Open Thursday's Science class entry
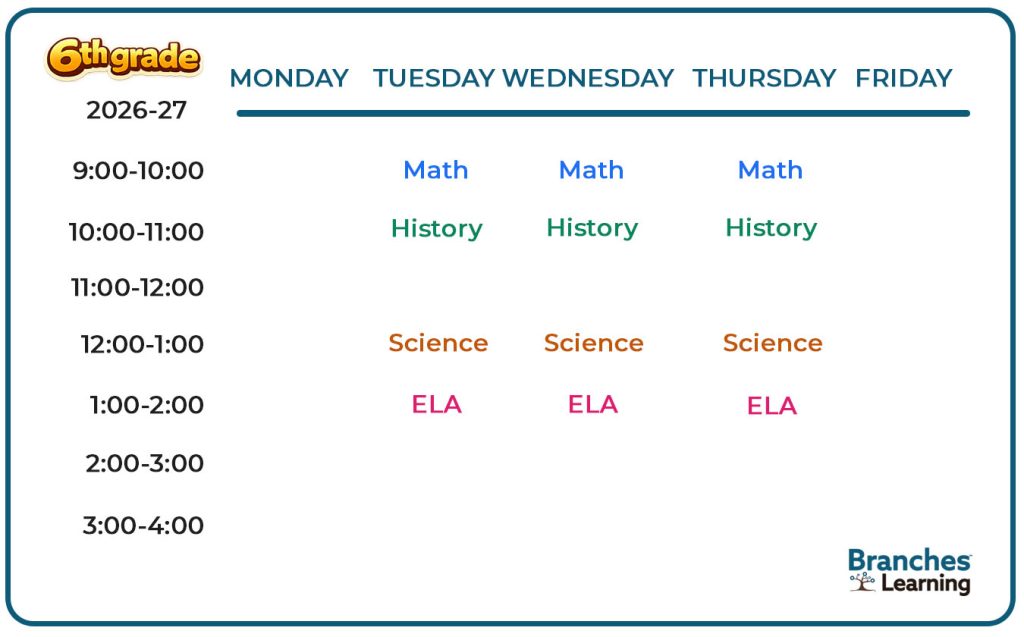This screenshot has width=1024, height=637. (x=772, y=343)
